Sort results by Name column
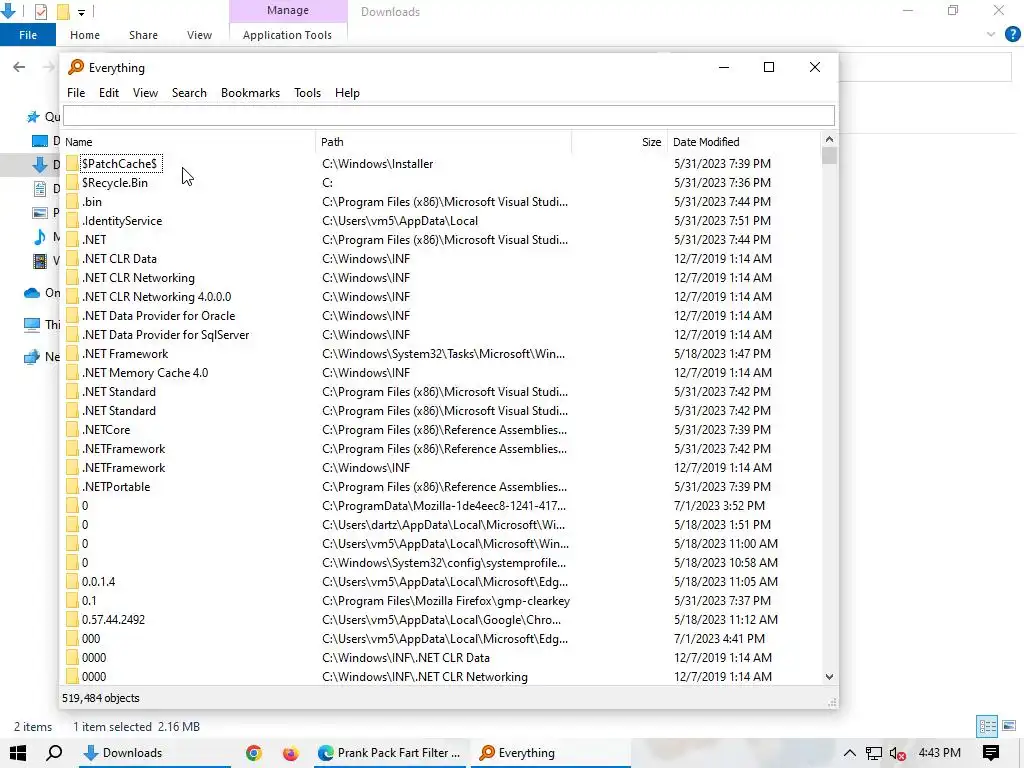Viewport: 1024px width, 768px height. pyautogui.click(x=189, y=142)
